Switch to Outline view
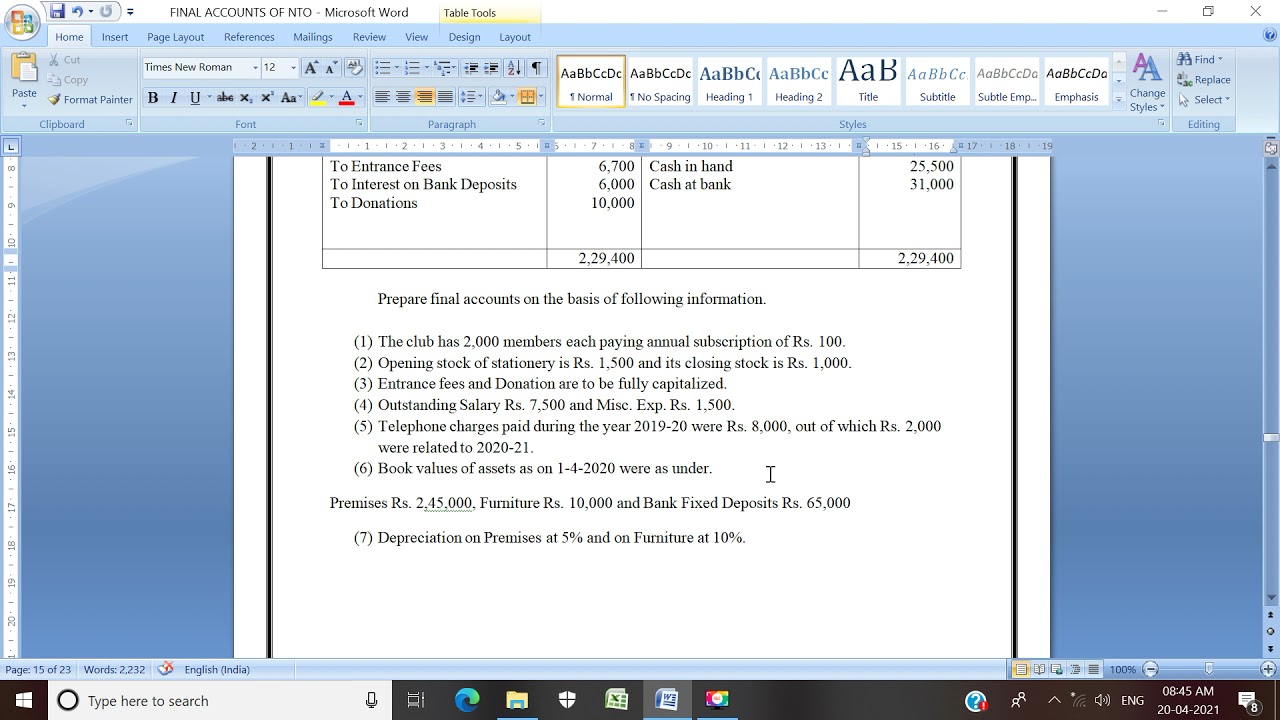This screenshot has width=1280, height=720. pos(1076,669)
